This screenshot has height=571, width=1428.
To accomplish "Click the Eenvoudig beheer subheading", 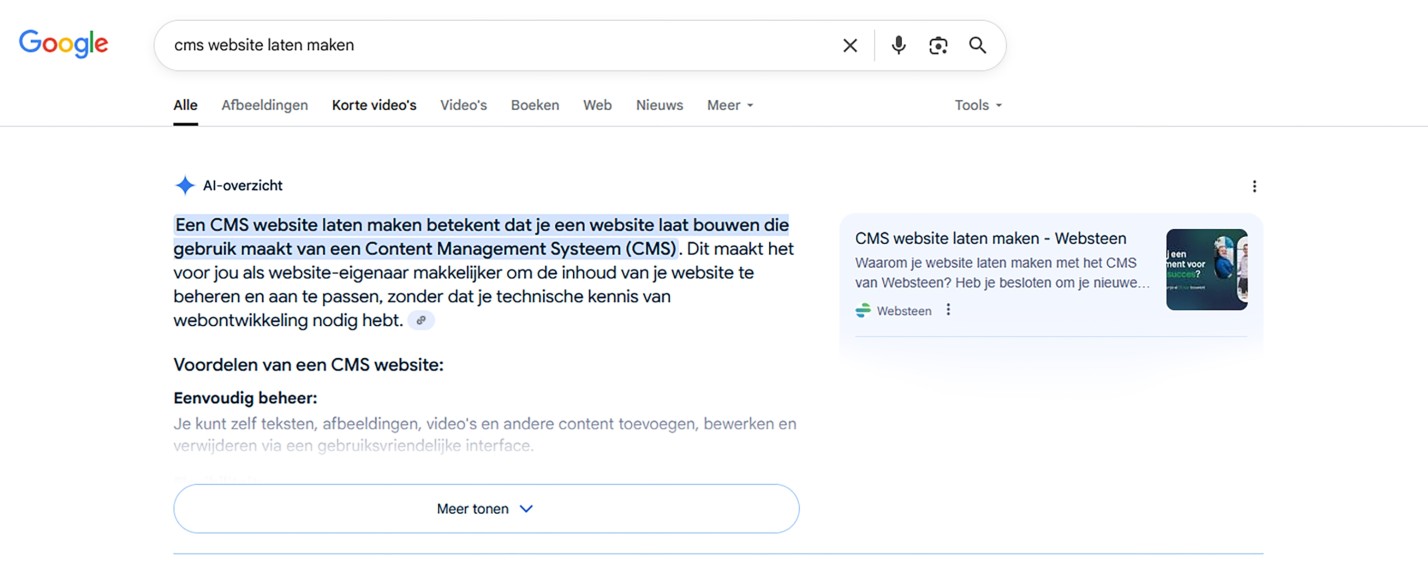I will (x=245, y=398).
